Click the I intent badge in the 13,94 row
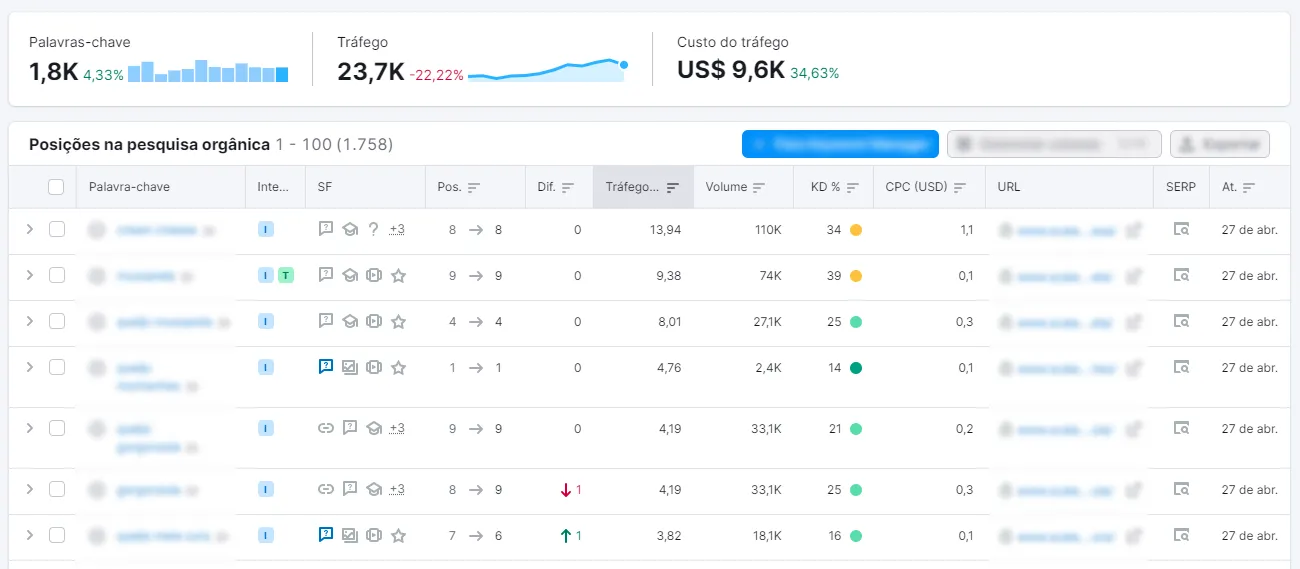This screenshot has width=1300, height=569. point(265,230)
